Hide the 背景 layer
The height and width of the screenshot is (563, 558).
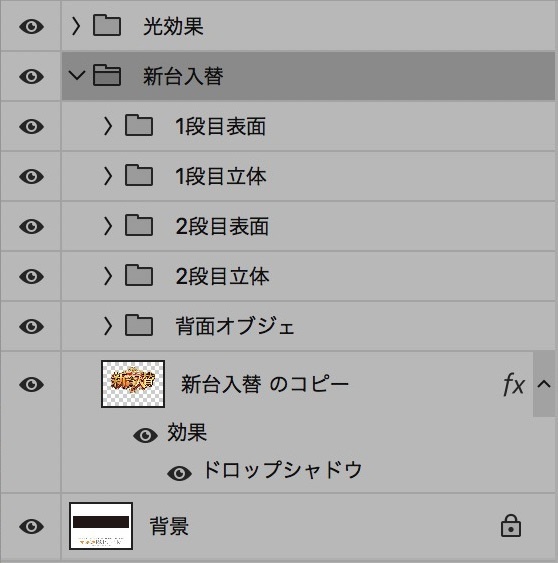(31, 526)
